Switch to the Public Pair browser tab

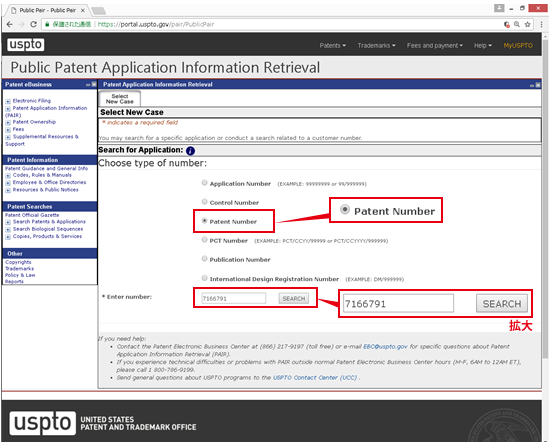pyautogui.click(x=47, y=11)
